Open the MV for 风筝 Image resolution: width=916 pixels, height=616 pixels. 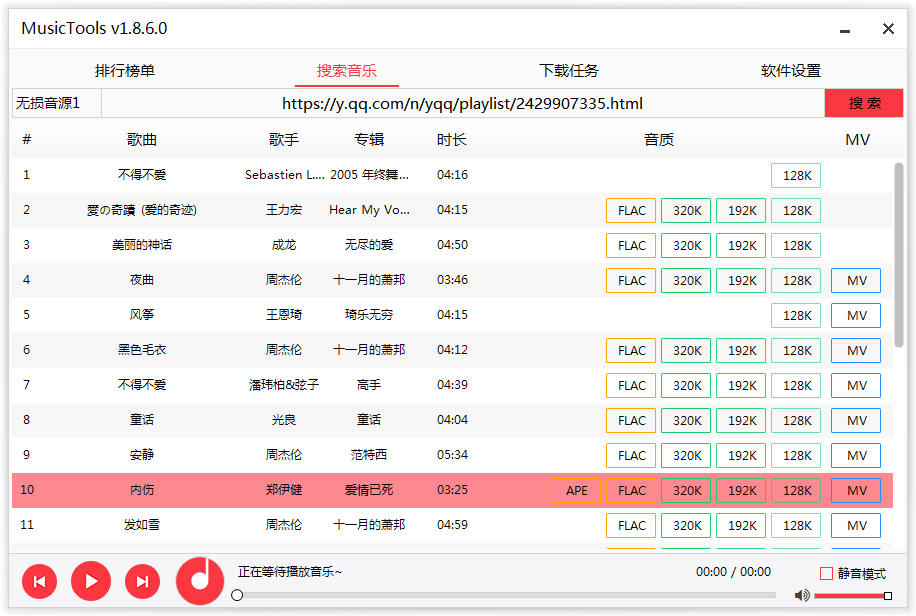click(856, 316)
